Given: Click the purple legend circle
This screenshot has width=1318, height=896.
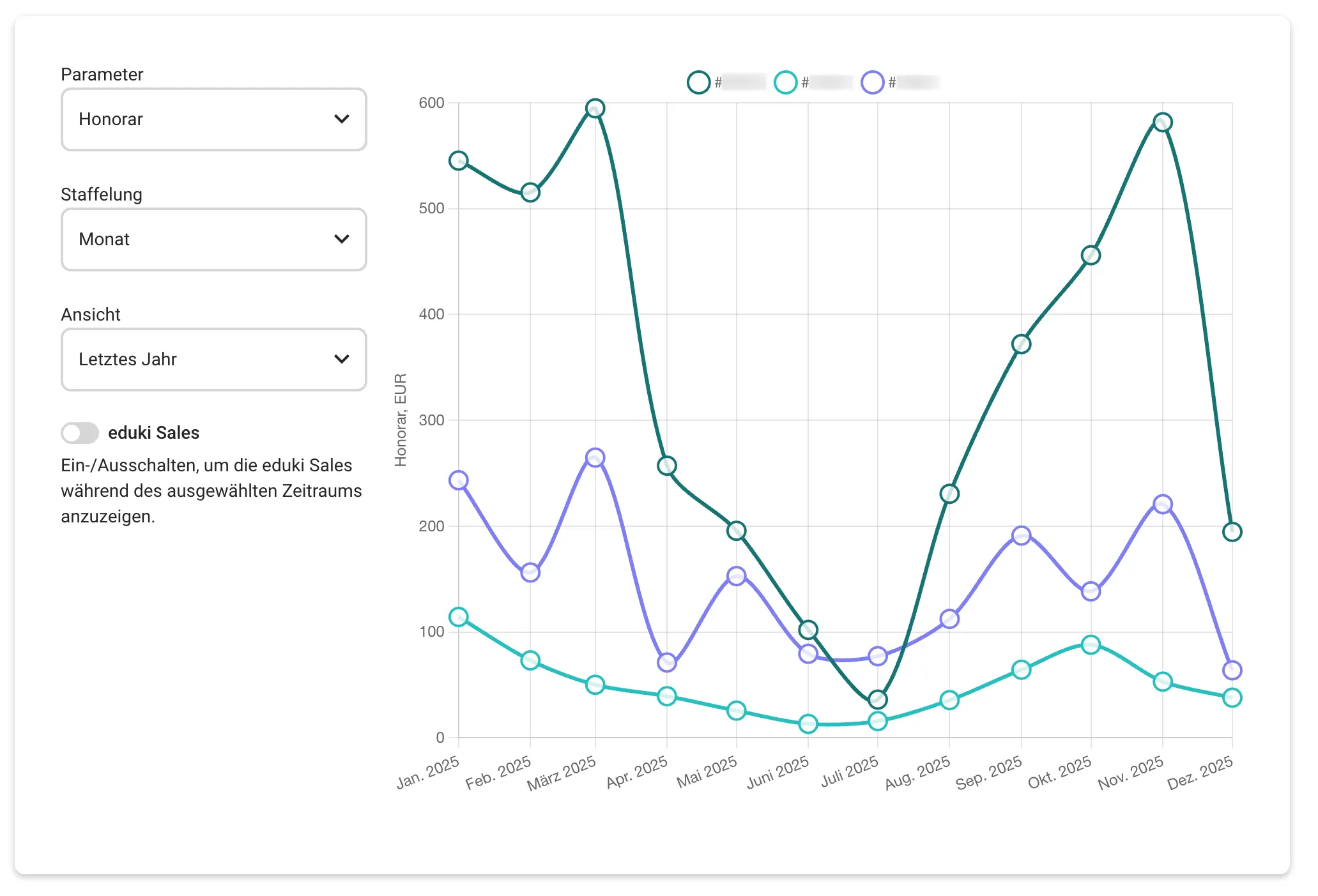Looking at the screenshot, I should [872, 82].
